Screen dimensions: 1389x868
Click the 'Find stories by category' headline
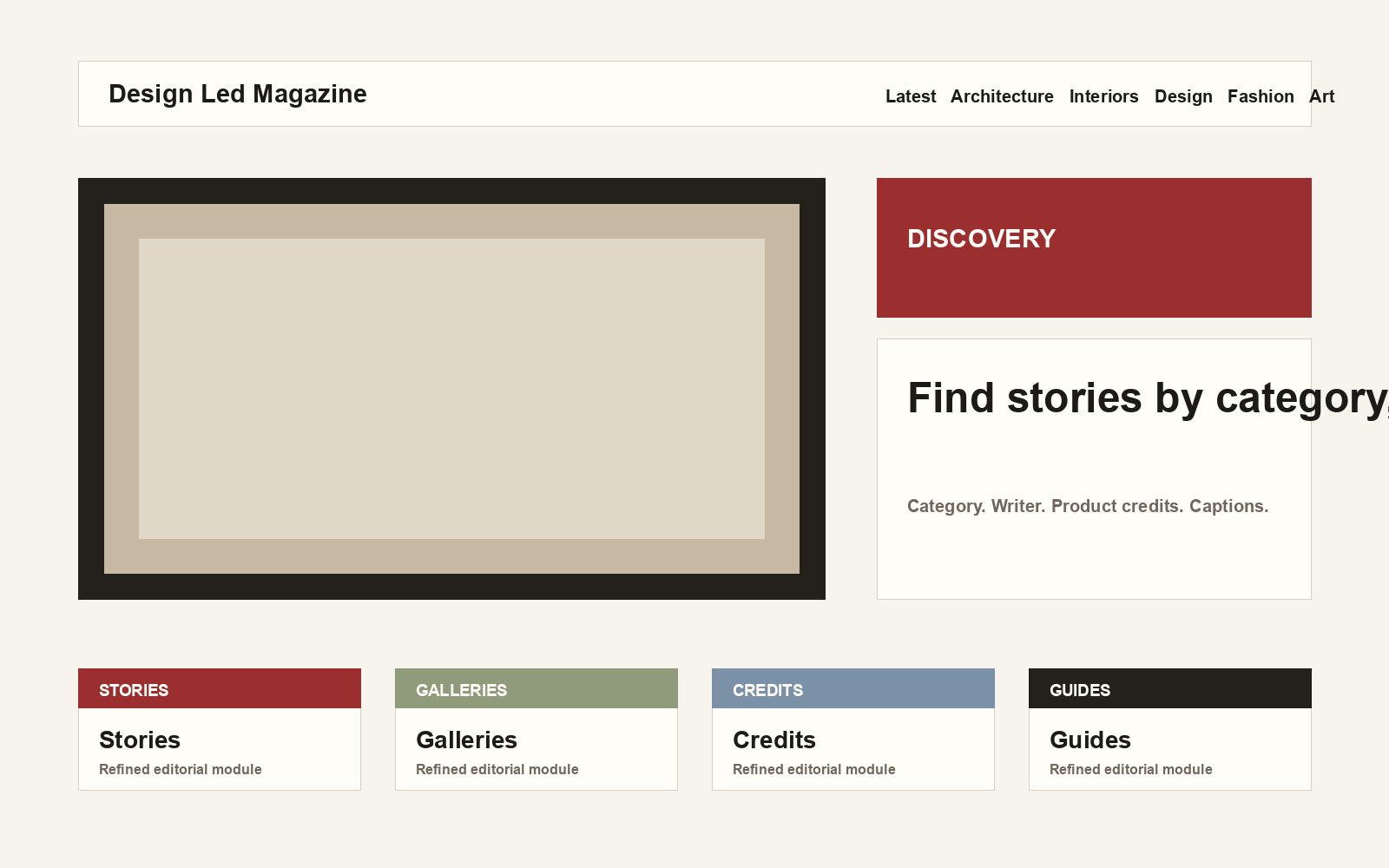pyautogui.click(x=1148, y=398)
